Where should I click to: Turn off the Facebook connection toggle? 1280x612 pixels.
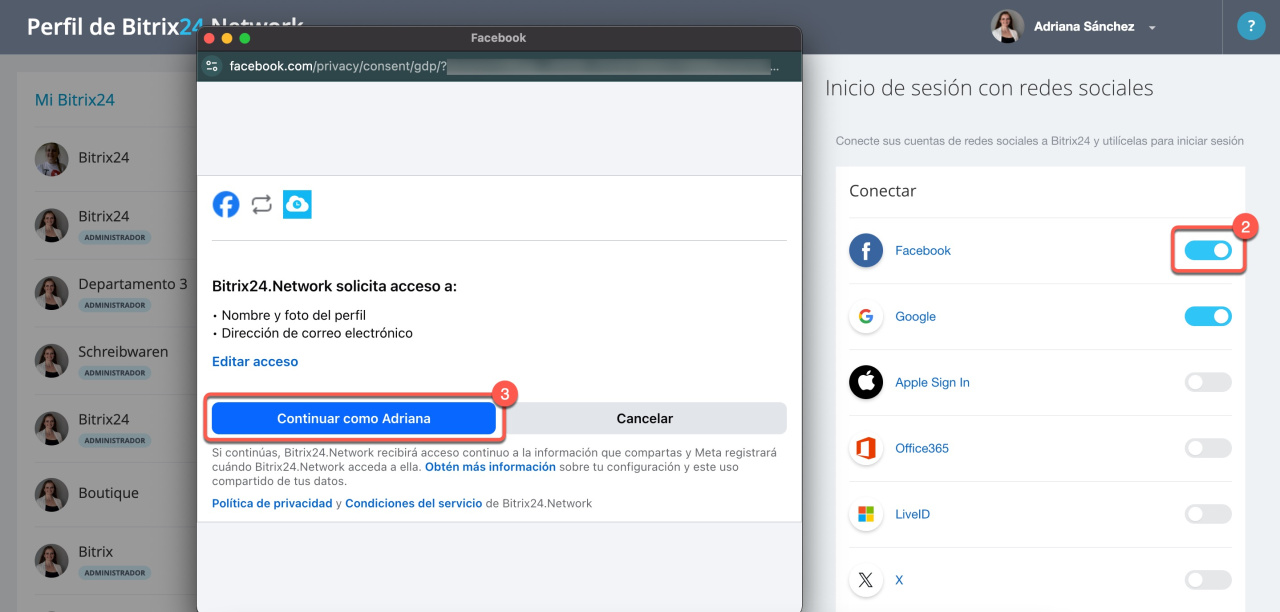(x=1208, y=250)
